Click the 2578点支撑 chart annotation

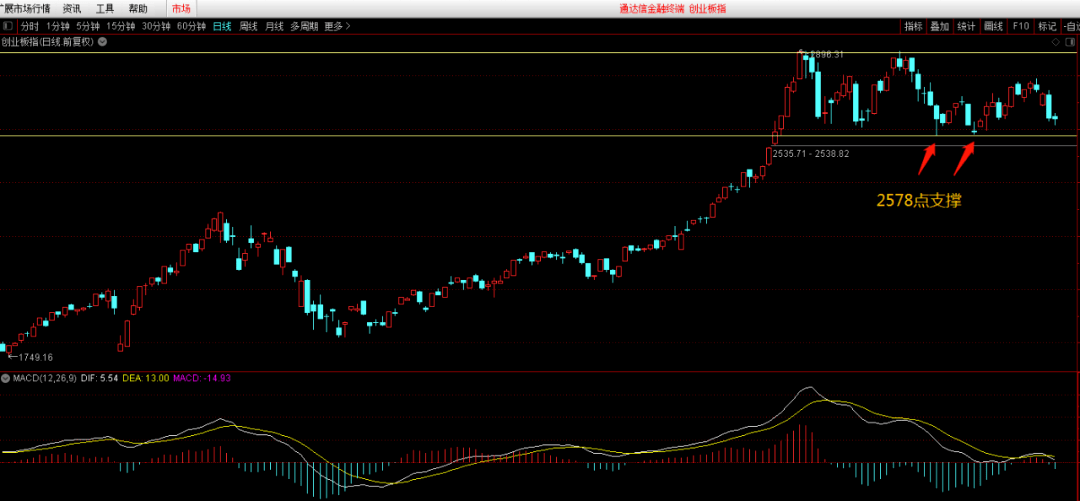[918, 201]
